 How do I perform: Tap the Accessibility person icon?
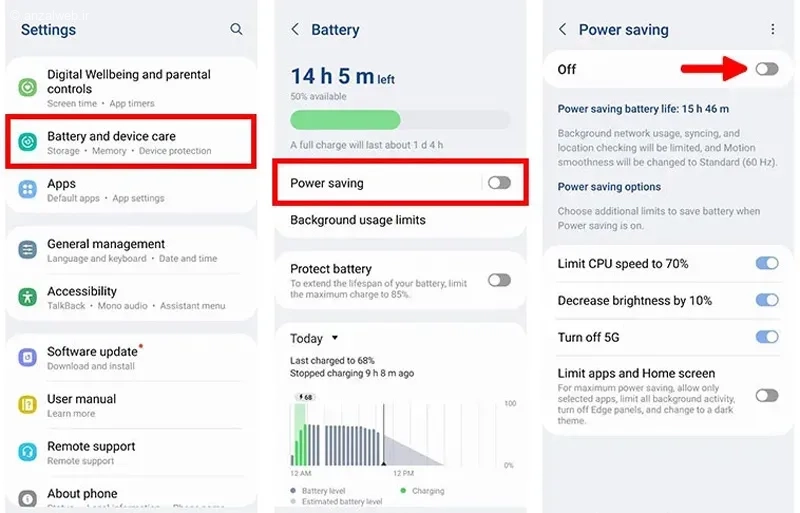28,297
